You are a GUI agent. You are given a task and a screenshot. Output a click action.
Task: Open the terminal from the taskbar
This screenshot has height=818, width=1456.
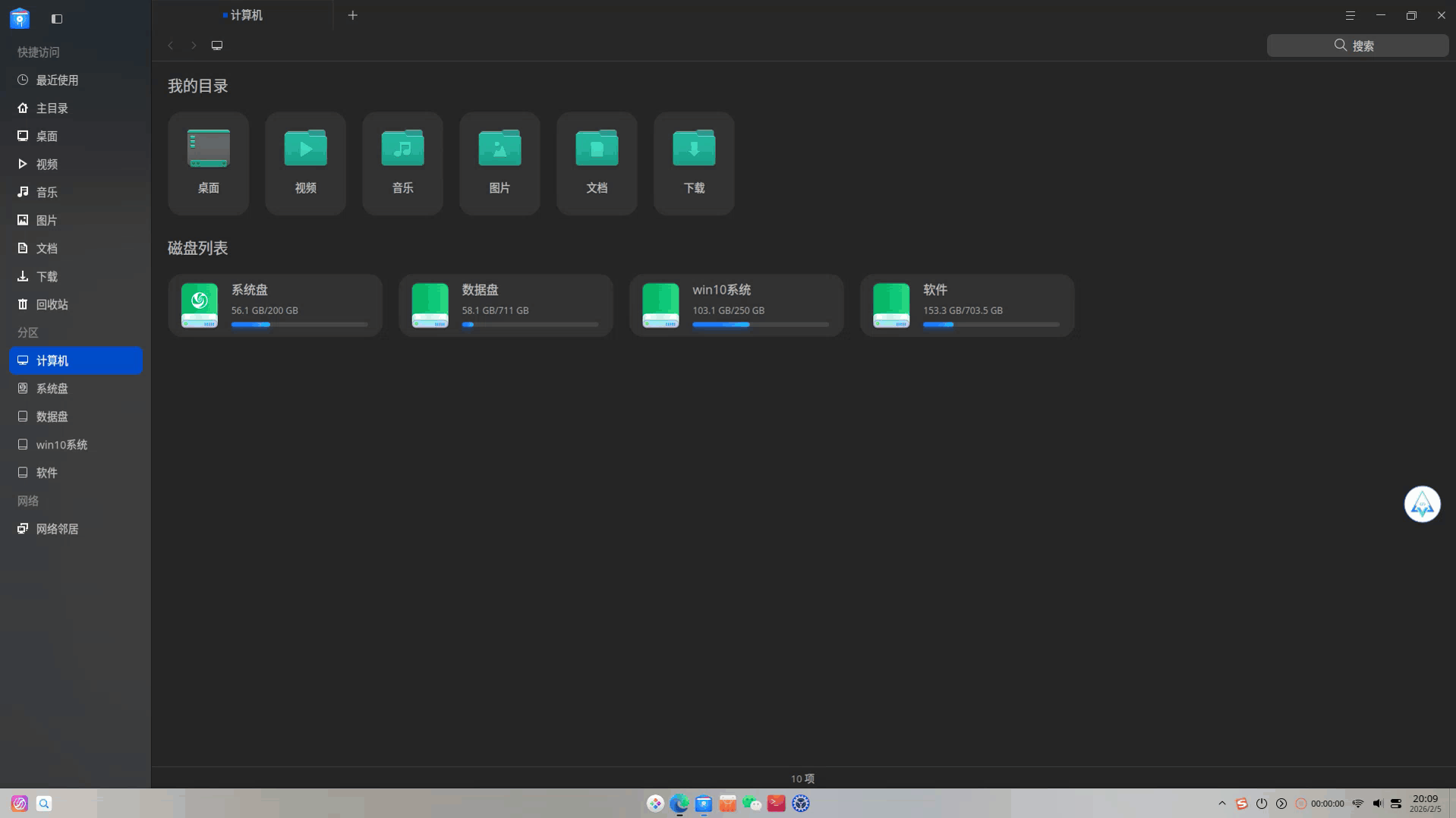pyautogui.click(x=777, y=803)
